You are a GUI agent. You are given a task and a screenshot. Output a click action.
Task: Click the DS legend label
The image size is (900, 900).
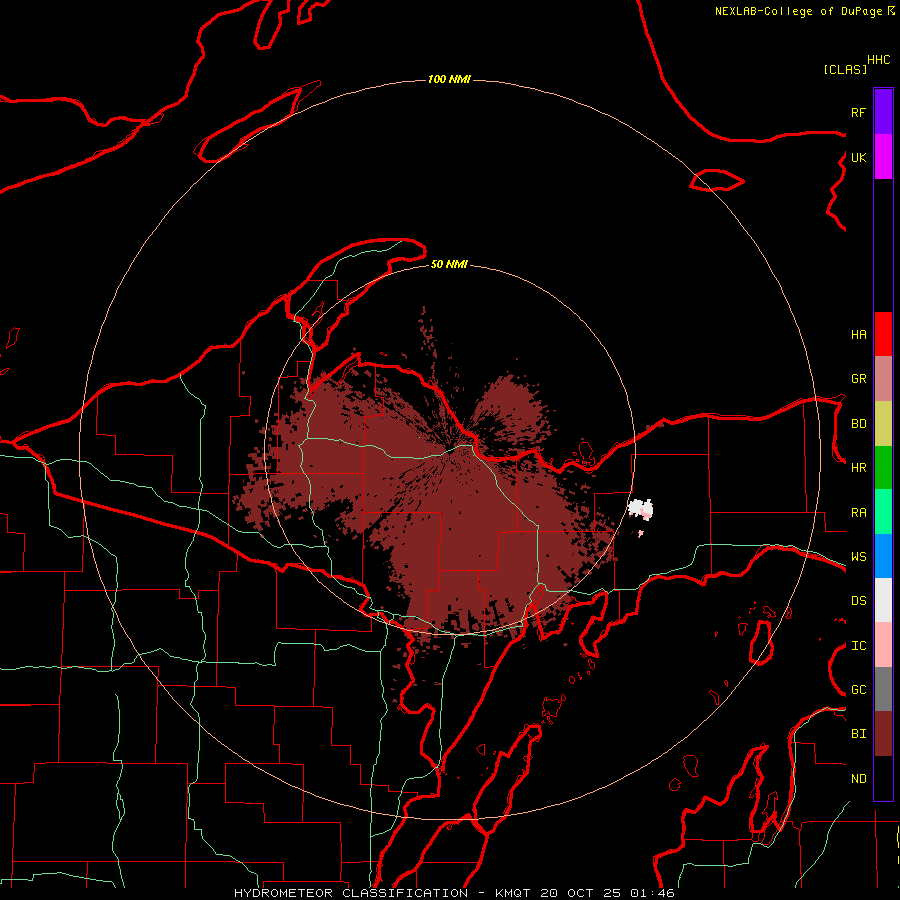(859, 601)
